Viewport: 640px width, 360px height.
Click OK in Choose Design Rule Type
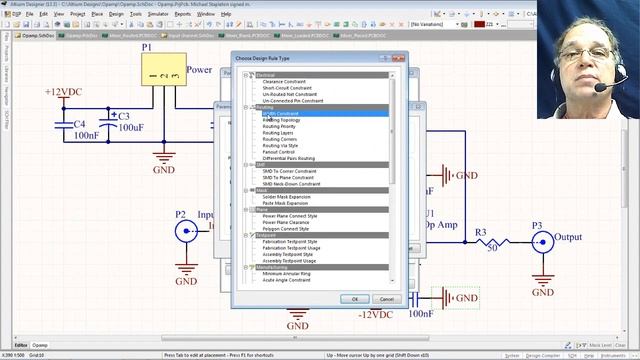355,299
